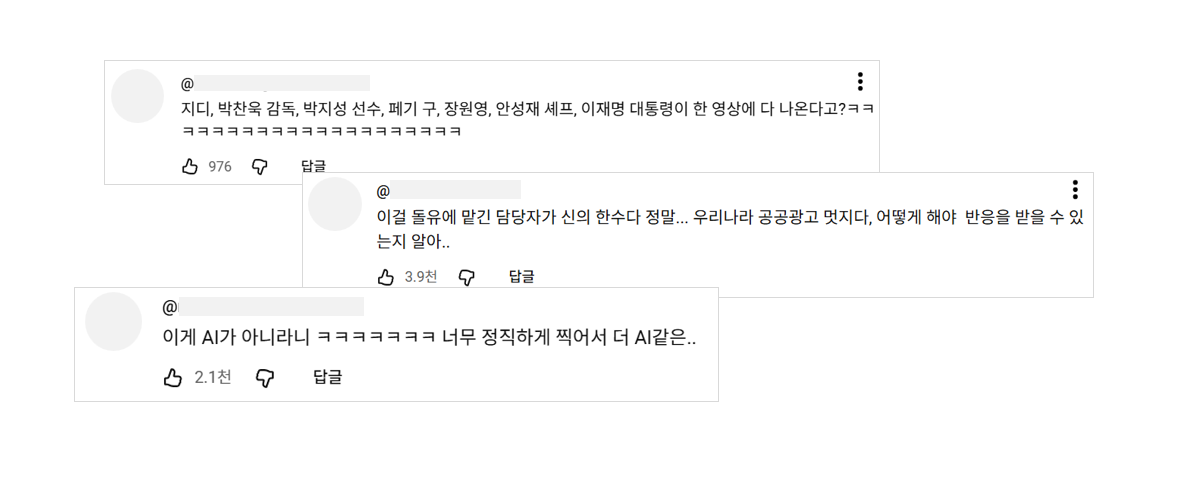1179x479 pixels.
Task: Like the comment with 976 likes
Action: (190, 167)
